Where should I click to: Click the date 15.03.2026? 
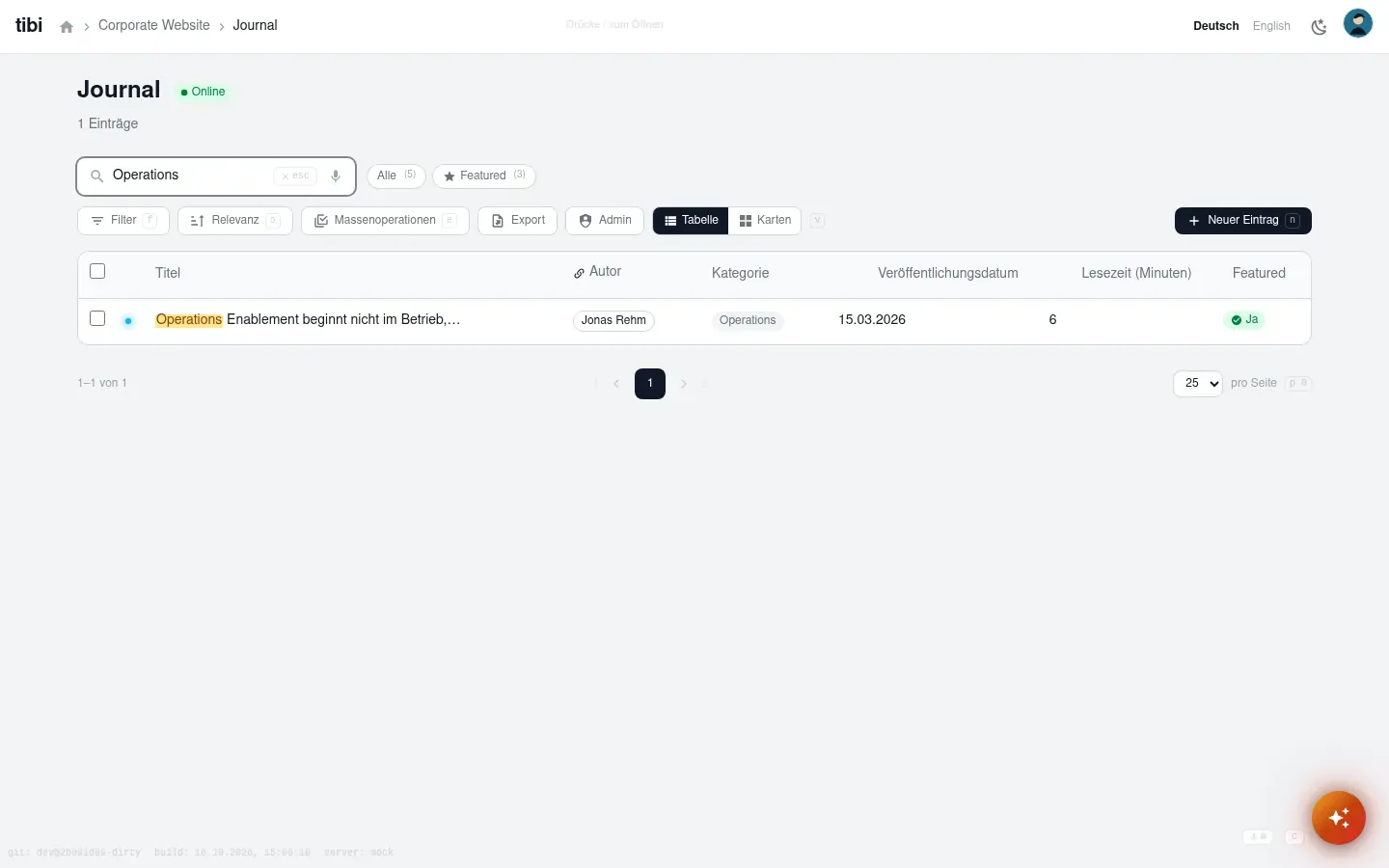tap(872, 320)
